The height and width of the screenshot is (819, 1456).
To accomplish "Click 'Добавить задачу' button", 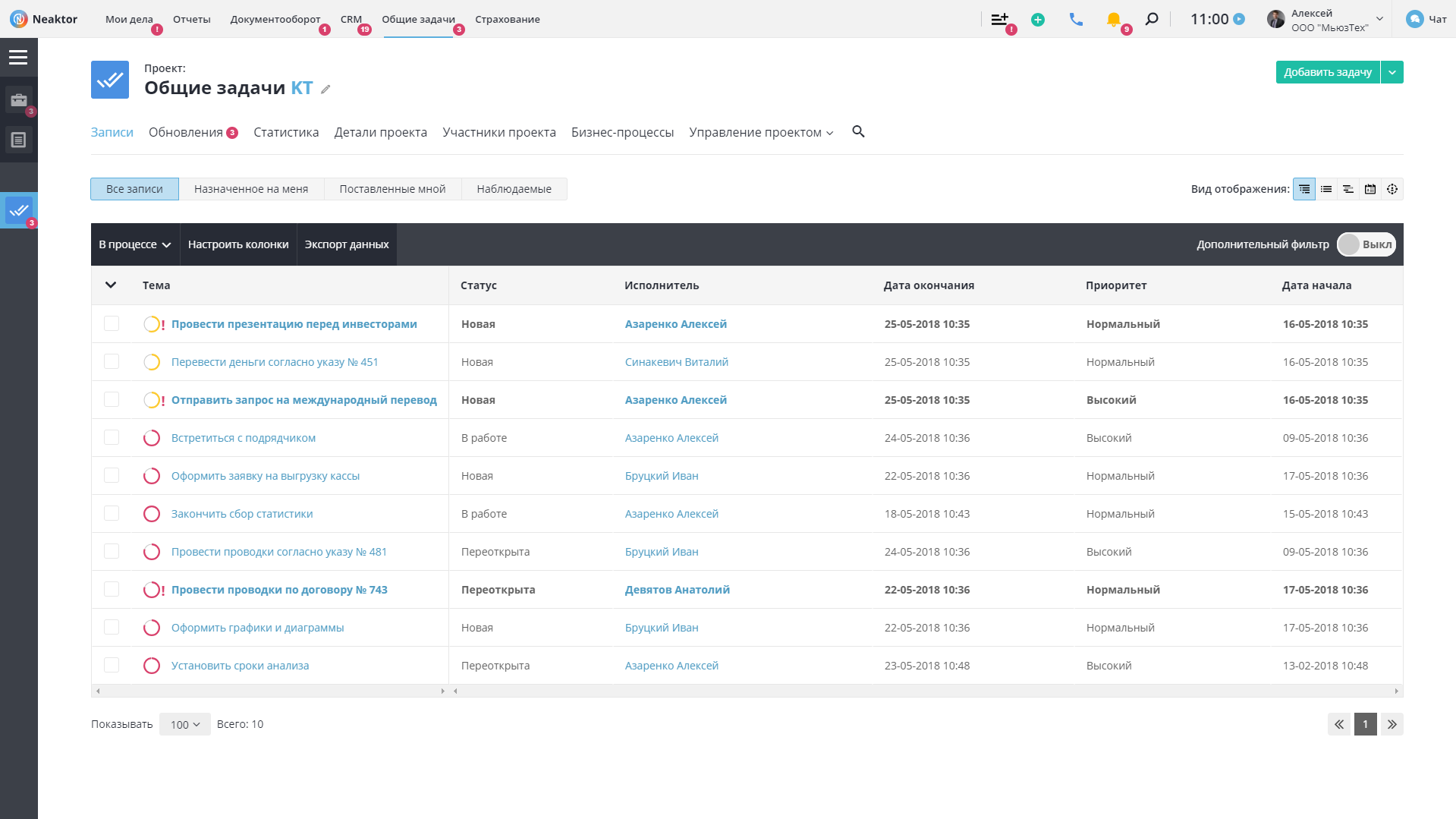I will (x=1327, y=72).
